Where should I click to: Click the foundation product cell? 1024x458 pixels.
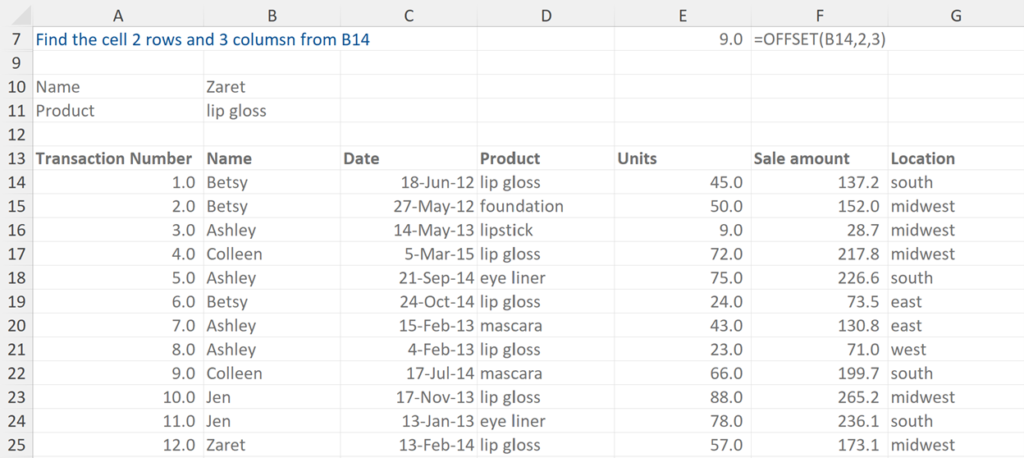click(545, 206)
